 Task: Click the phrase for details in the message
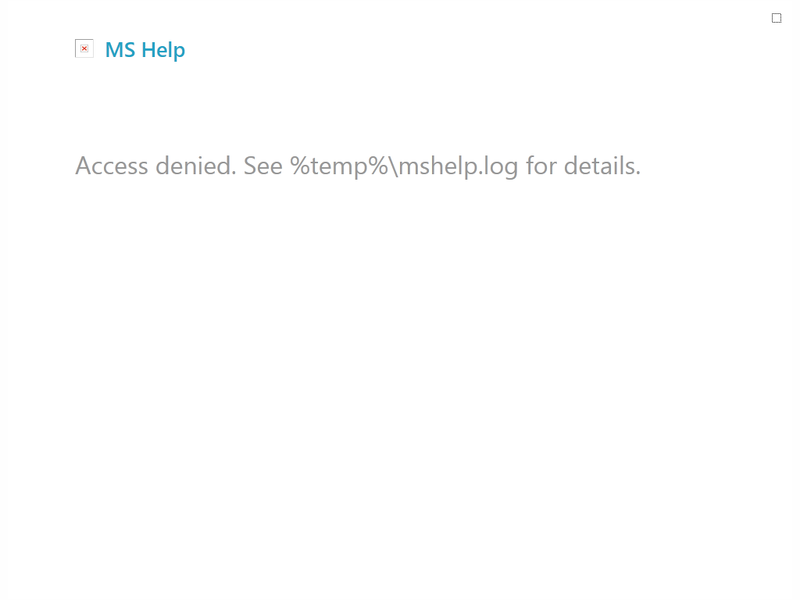tap(585, 166)
